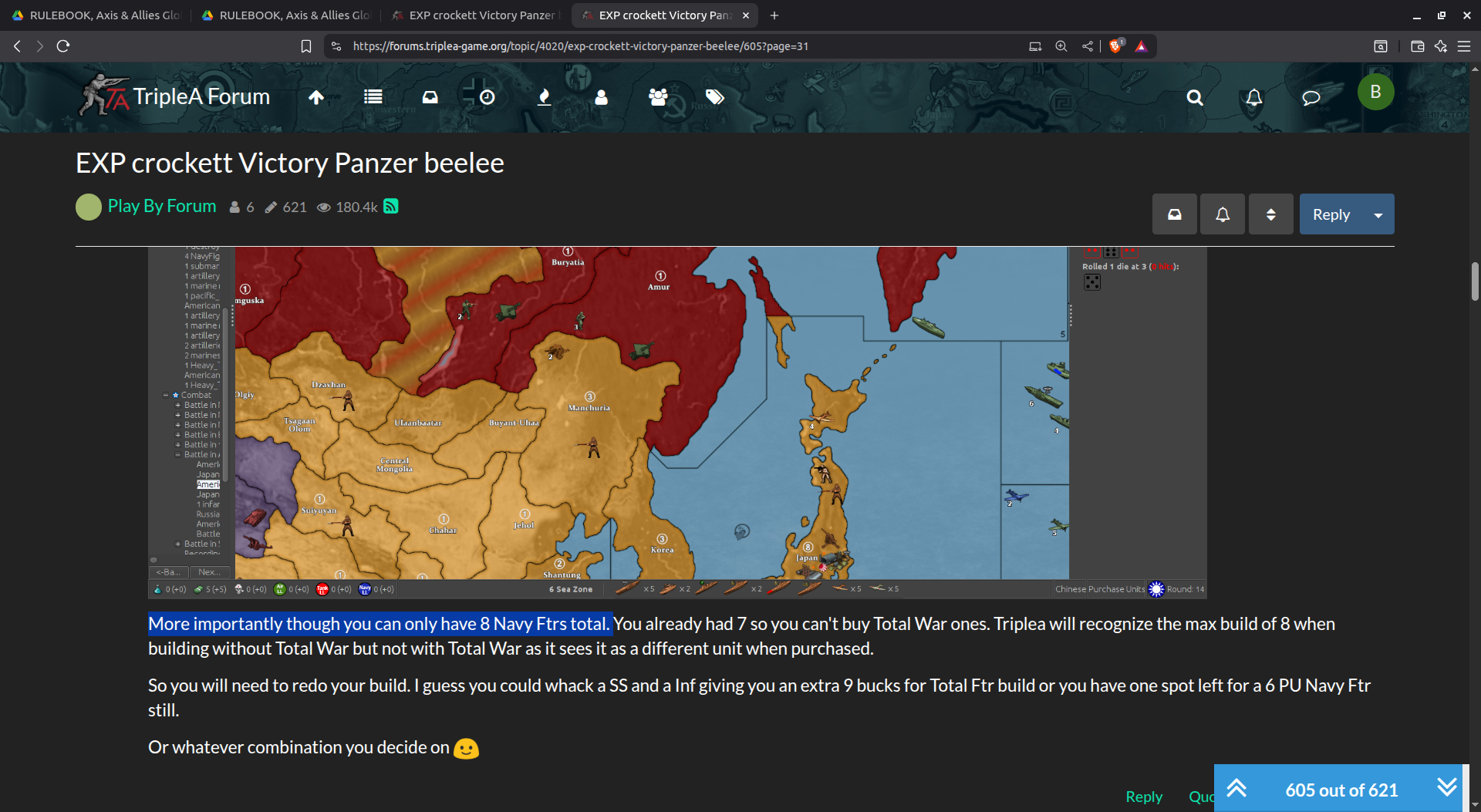Go to TripleA Forum home logo
Screen dimensions: 1481x812
pyautogui.click(x=175, y=96)
